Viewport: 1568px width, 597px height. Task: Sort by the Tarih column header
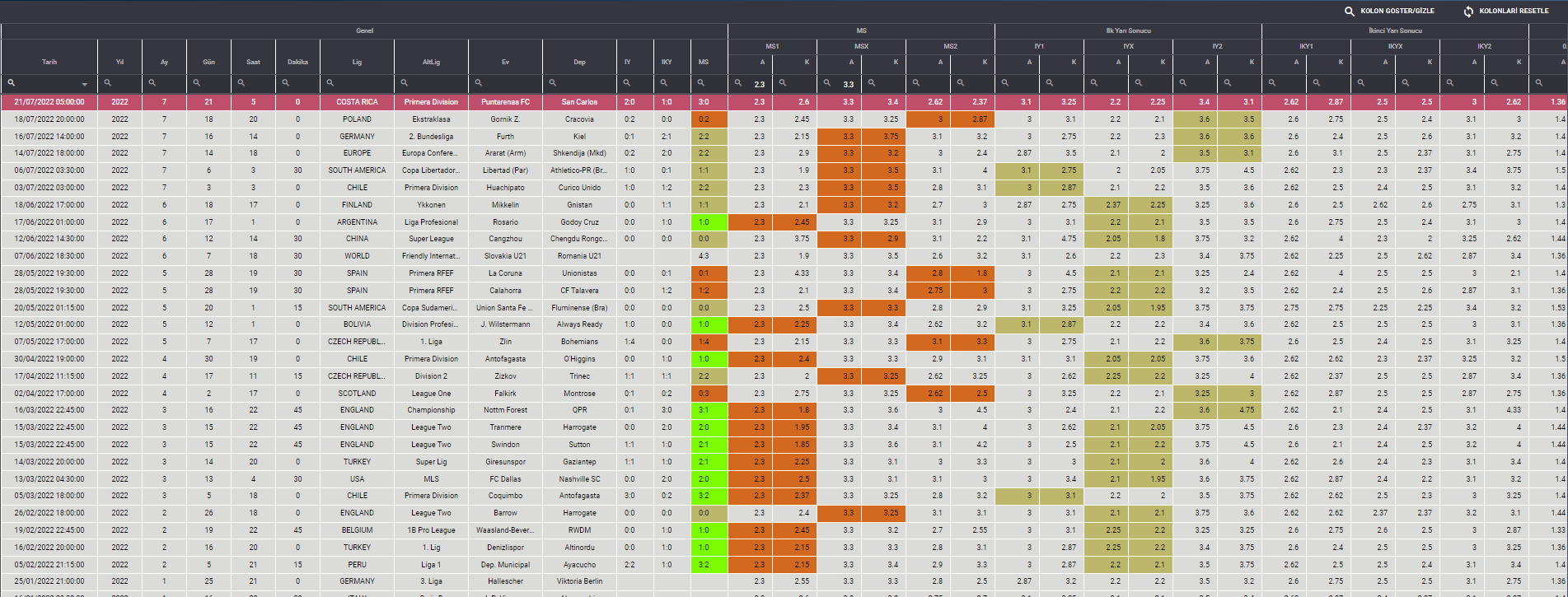click(49, 62)
